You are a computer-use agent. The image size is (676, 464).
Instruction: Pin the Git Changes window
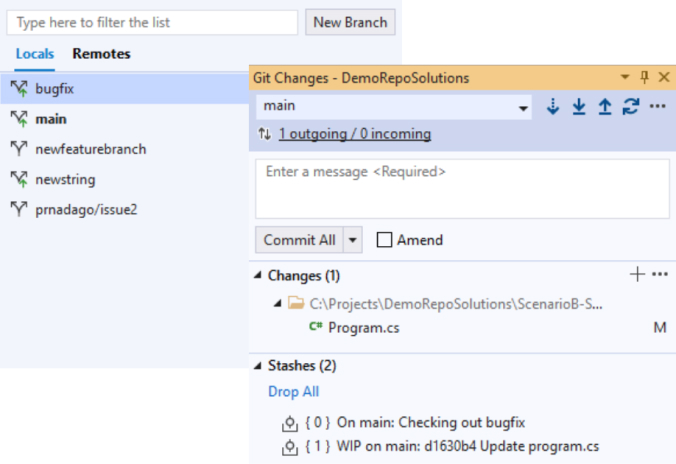pos(644,77)
